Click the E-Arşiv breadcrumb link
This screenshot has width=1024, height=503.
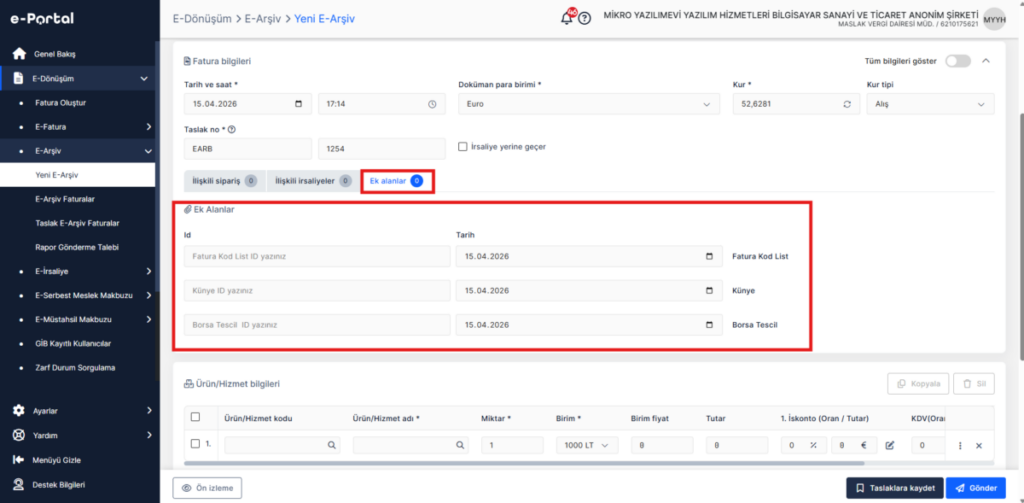263,19
